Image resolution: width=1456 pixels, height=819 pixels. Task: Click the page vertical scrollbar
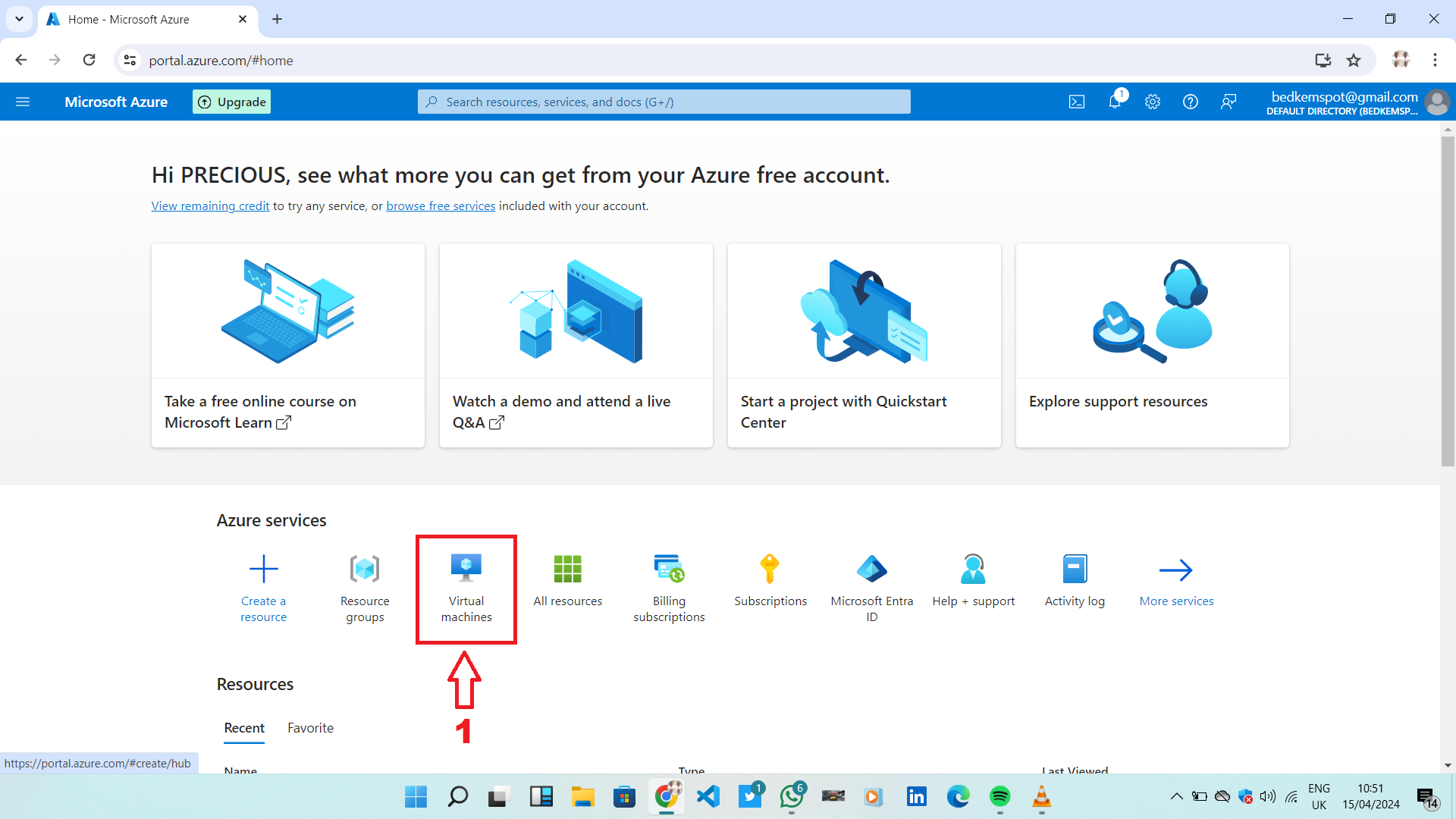coord(1448,303)
